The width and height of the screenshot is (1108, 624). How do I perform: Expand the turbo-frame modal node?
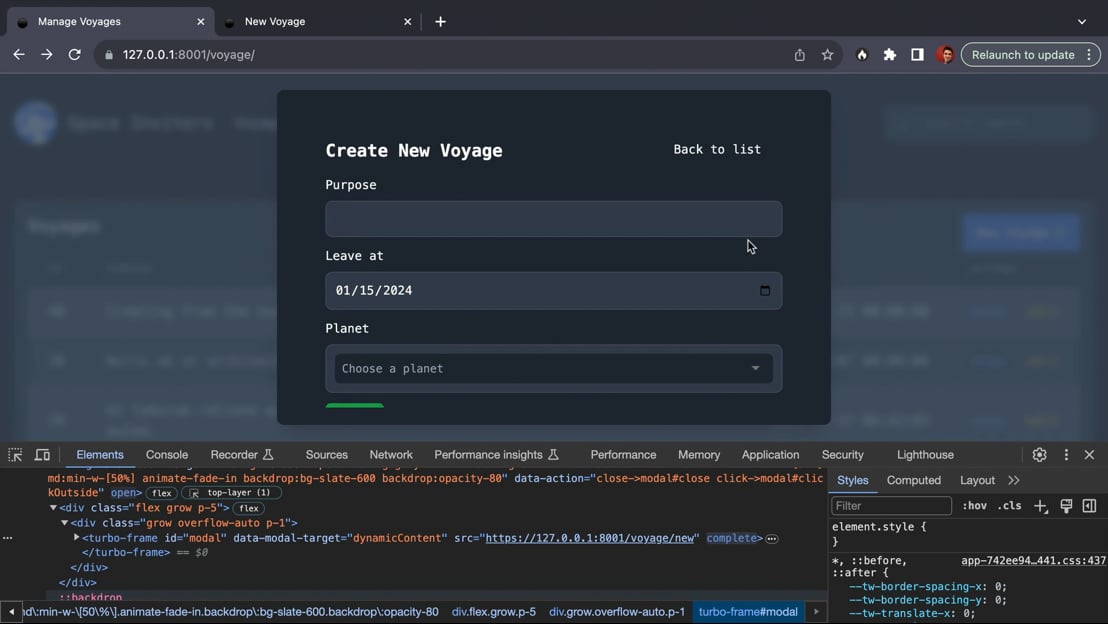click(x=77, y=538)
